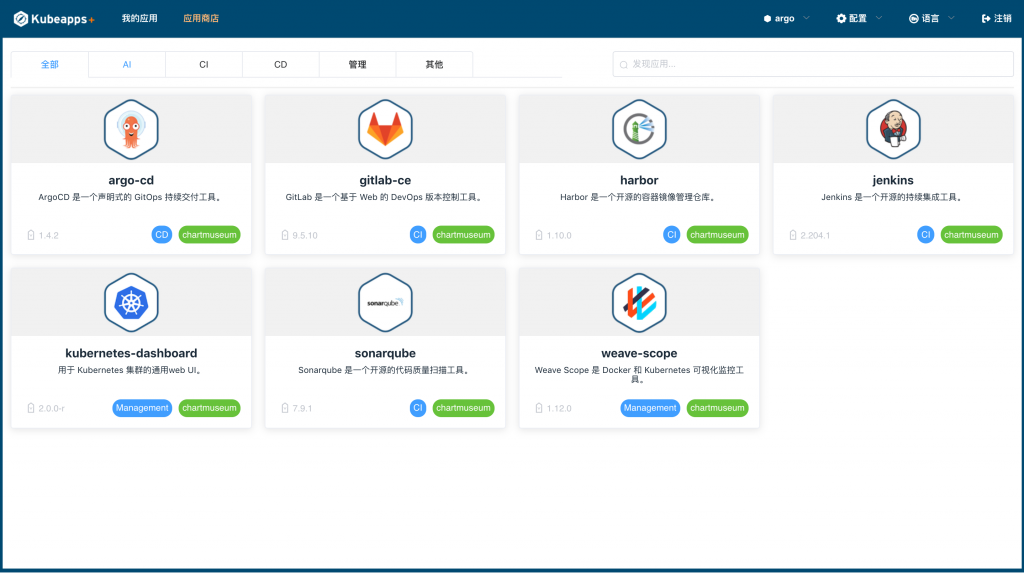Open the gitlab-ce title link
Viewport: 1024px width, 573px height.
click(385, 180)
